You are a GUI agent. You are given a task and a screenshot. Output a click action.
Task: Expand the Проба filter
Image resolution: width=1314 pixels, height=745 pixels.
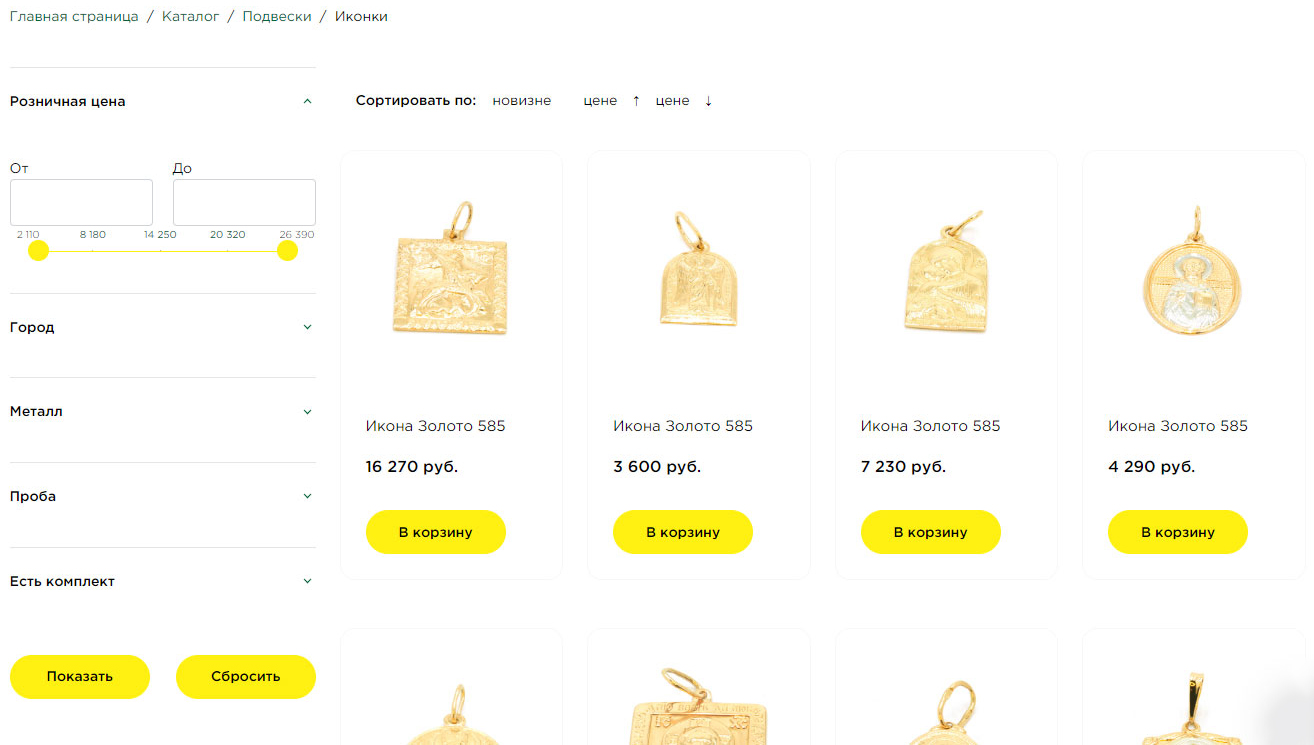coord(307,496)
